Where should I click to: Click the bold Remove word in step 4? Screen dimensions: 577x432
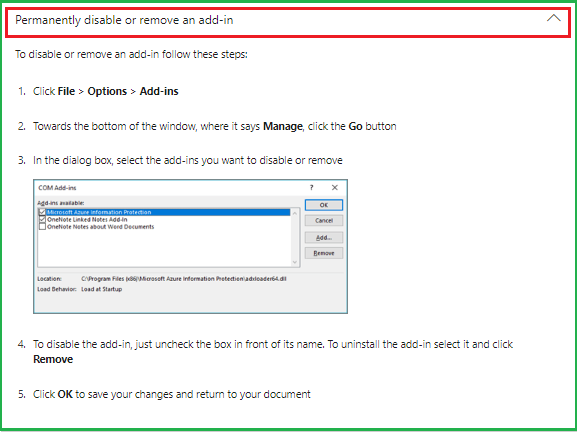pyautogui.click(x=53, y=359)
